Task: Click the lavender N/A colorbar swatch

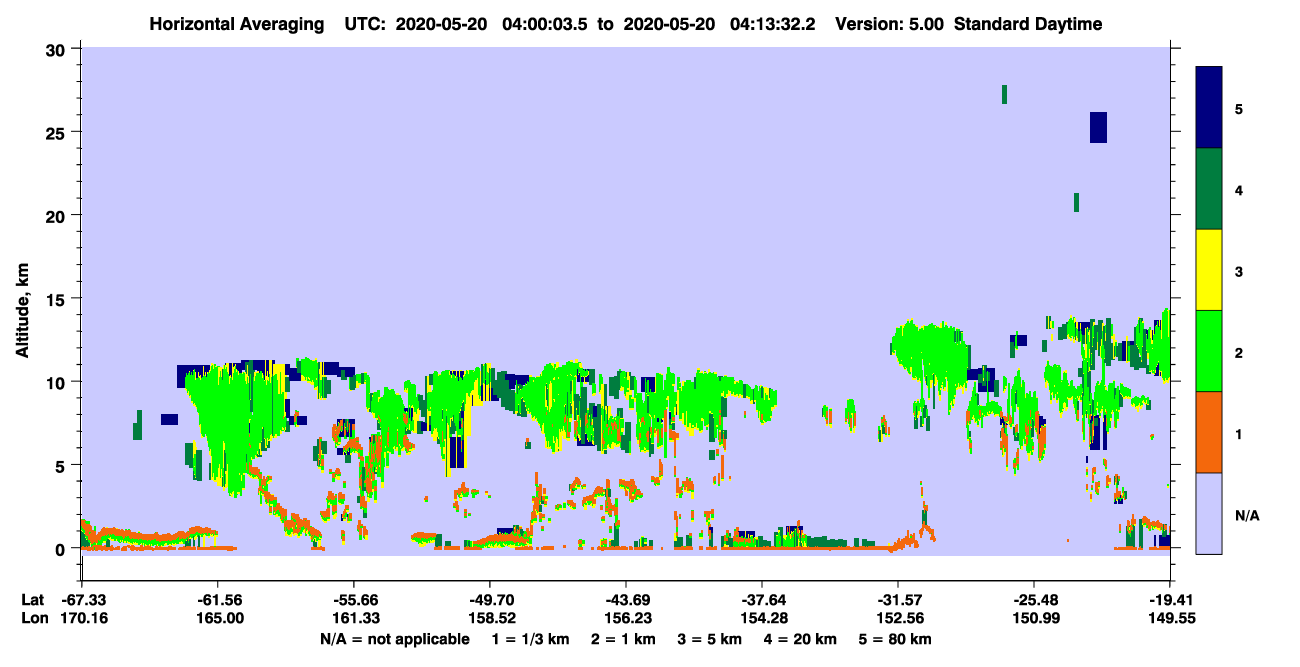Action: 1209,513
